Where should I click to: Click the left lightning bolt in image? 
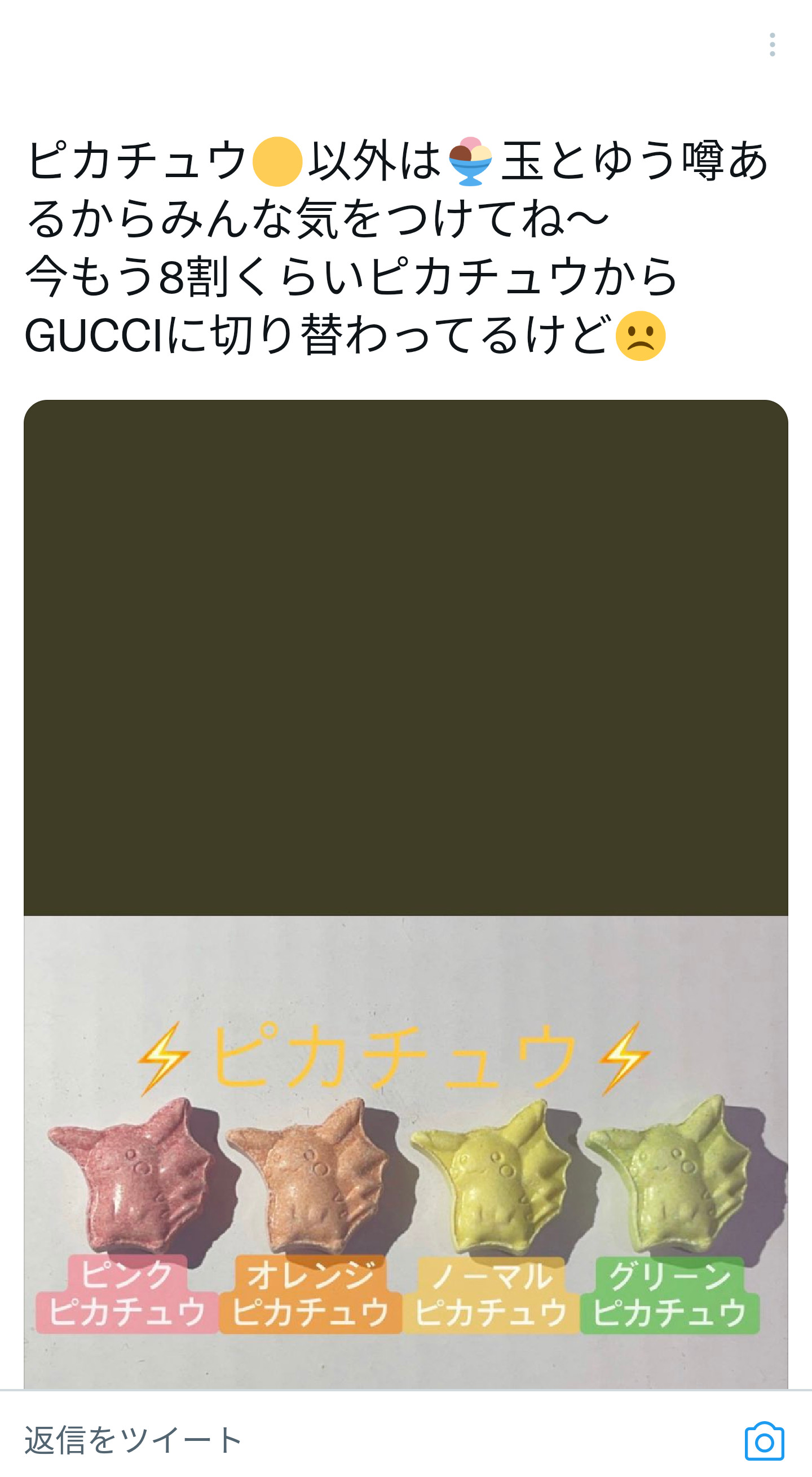click(x=163, y=1059)
